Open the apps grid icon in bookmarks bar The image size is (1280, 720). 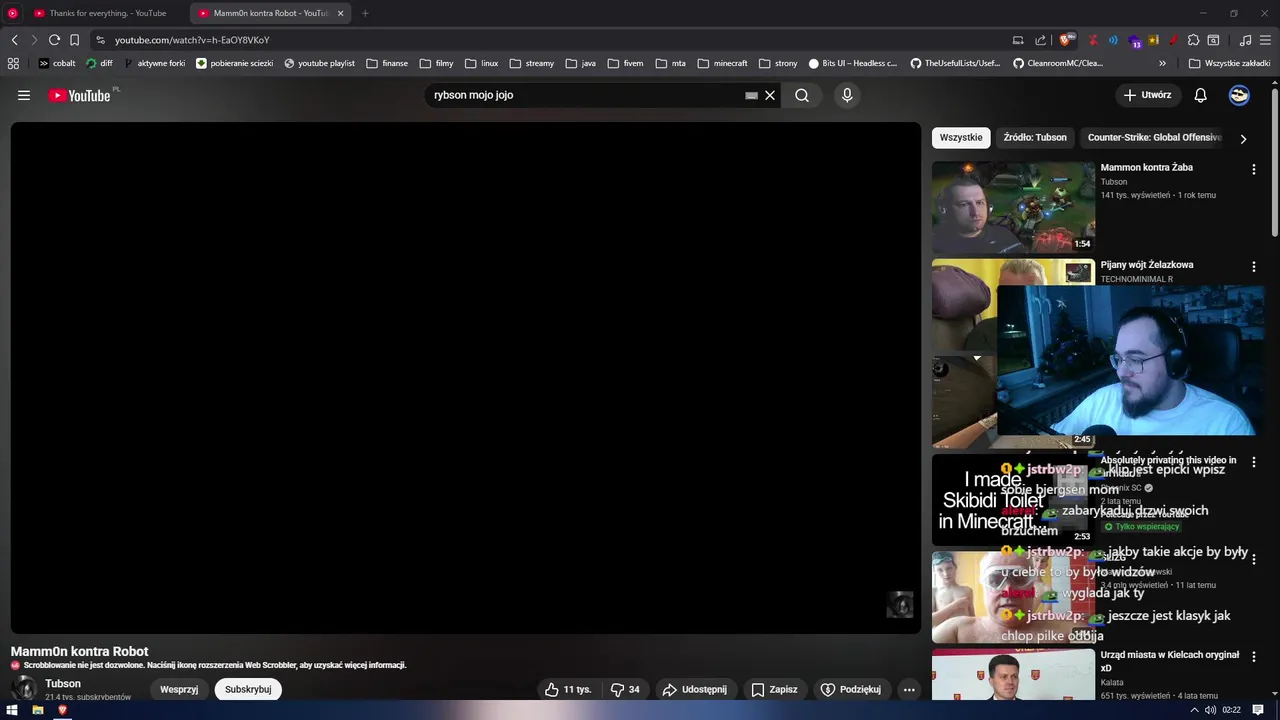[13, 63]
